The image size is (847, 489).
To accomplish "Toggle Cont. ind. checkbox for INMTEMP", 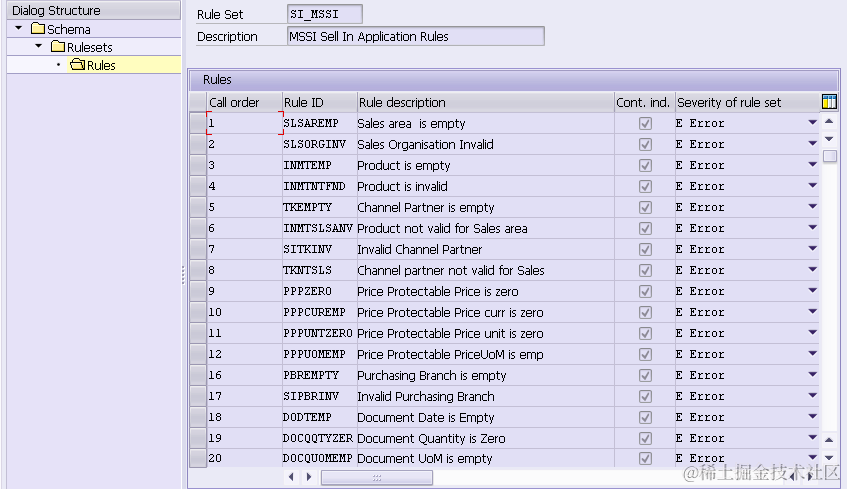I will pos(645,165).
